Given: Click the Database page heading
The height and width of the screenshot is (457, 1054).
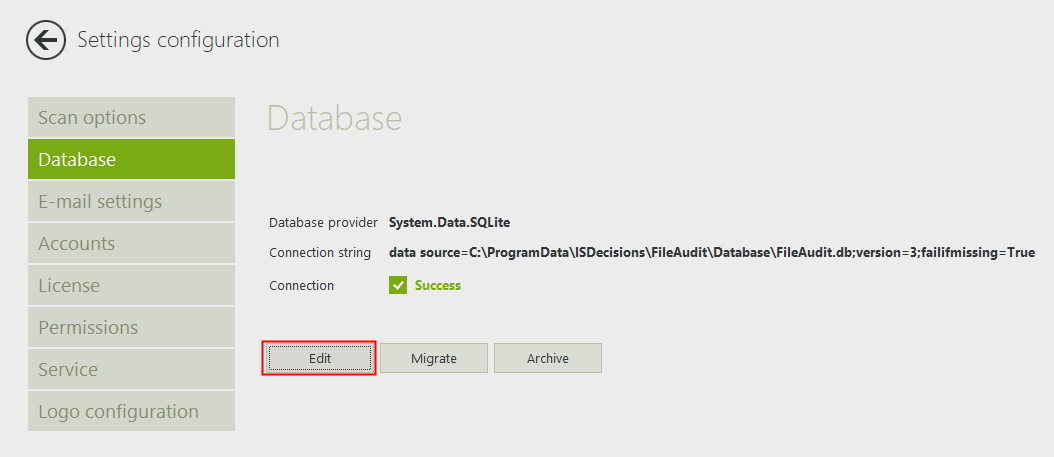Looking at the screenshot, I should click(x=334, y=118).
